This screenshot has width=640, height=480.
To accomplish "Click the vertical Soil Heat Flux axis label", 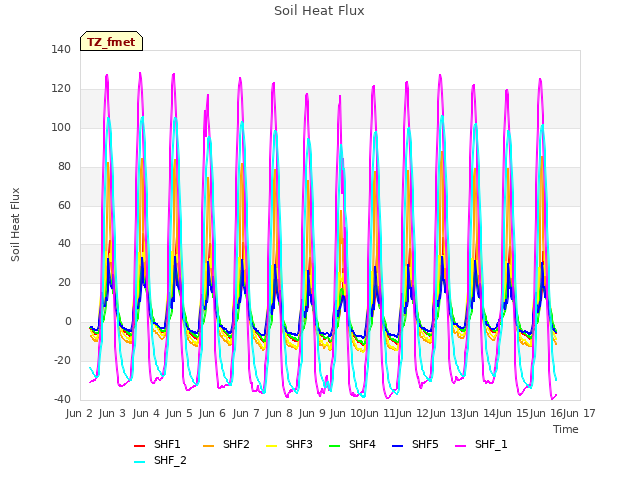I will pos(15,224).
